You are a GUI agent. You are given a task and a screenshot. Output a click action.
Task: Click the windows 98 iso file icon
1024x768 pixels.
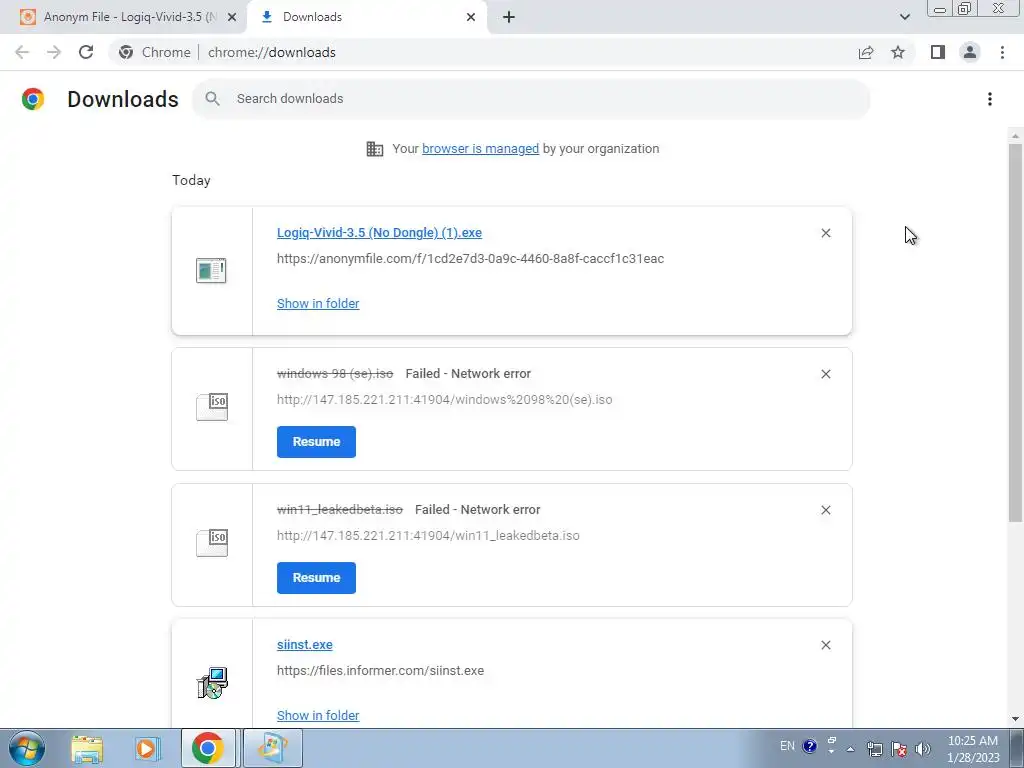click(x=212, y=407)
